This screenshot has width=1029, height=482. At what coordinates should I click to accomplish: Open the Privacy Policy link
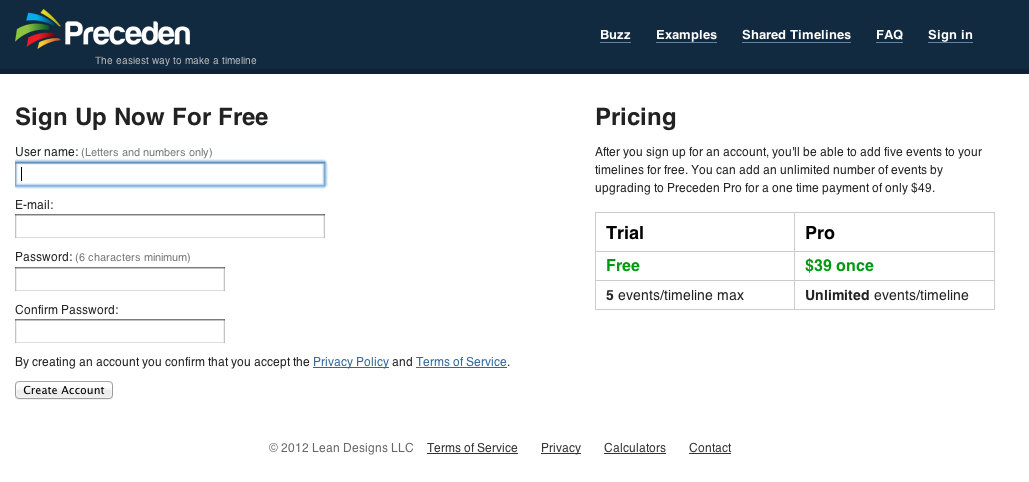coord(350,362)
